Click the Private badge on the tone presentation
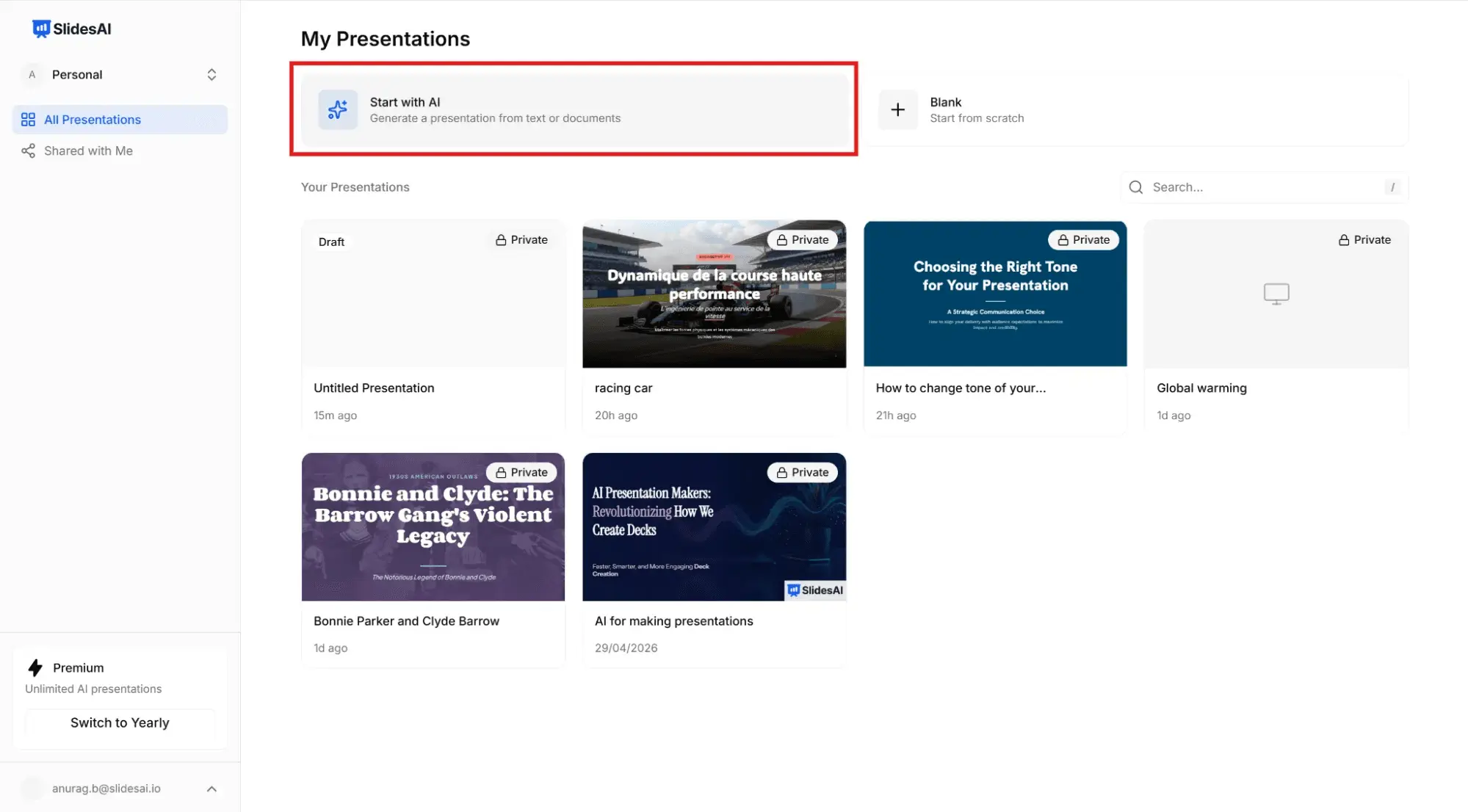The width and height of the screenshot is (1468, 812). [1083, 240]
